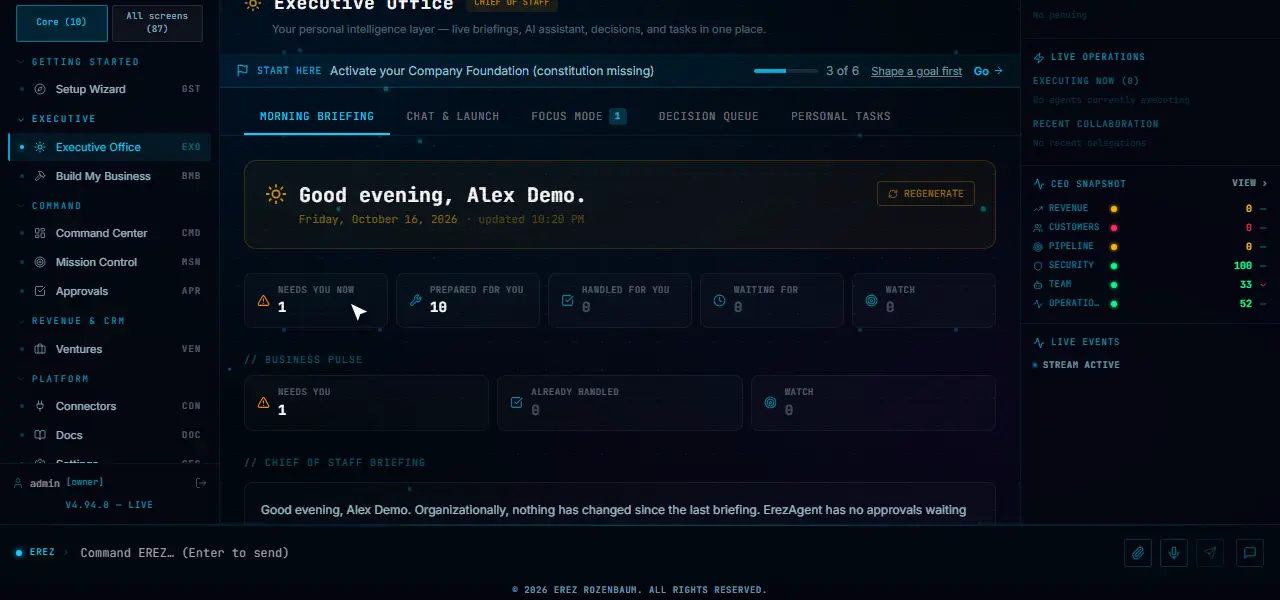The width and height of the screenshot is (1280, 600).
Task: Click the Regenerate briefing button
Action: 926,194
